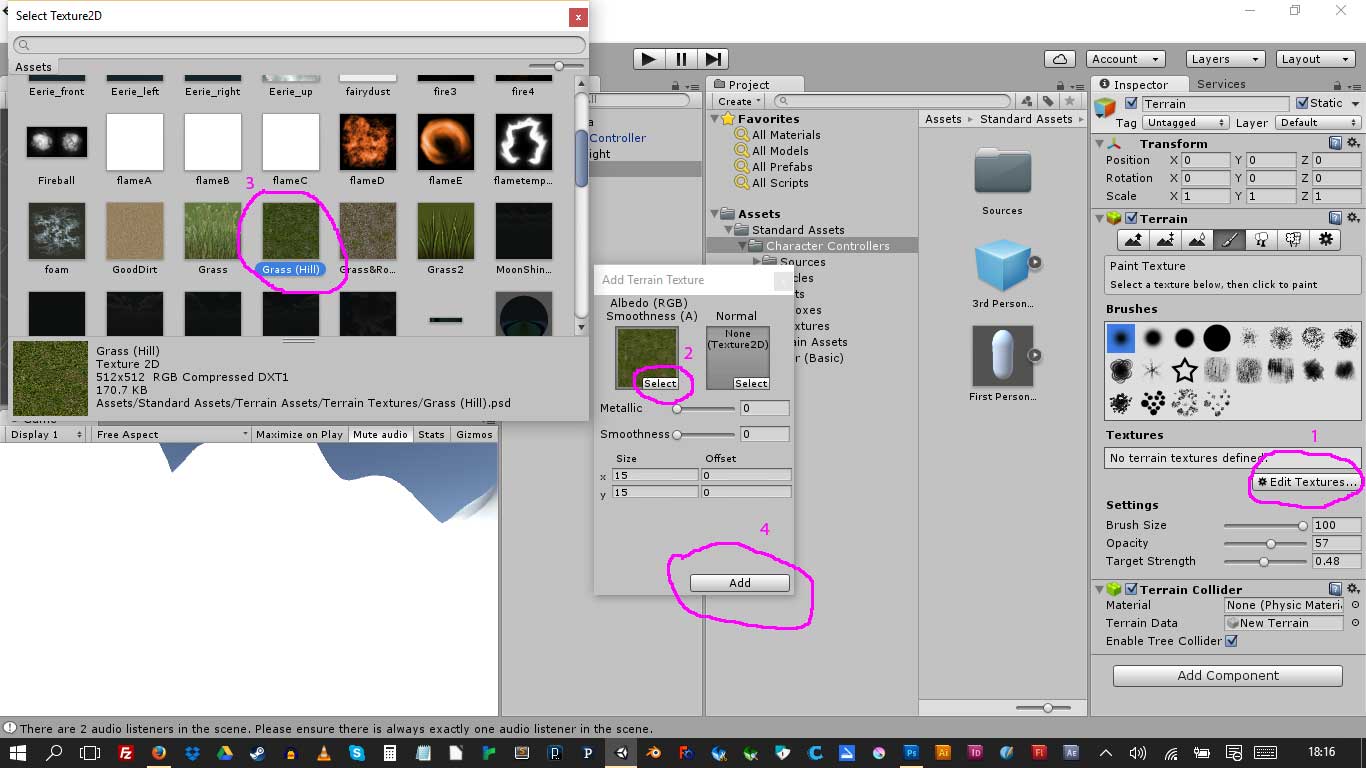1366x768 pixels.
Task: Open the Unity icon in the taskbar
Action: pyautogui.click(x=622, y=752)
